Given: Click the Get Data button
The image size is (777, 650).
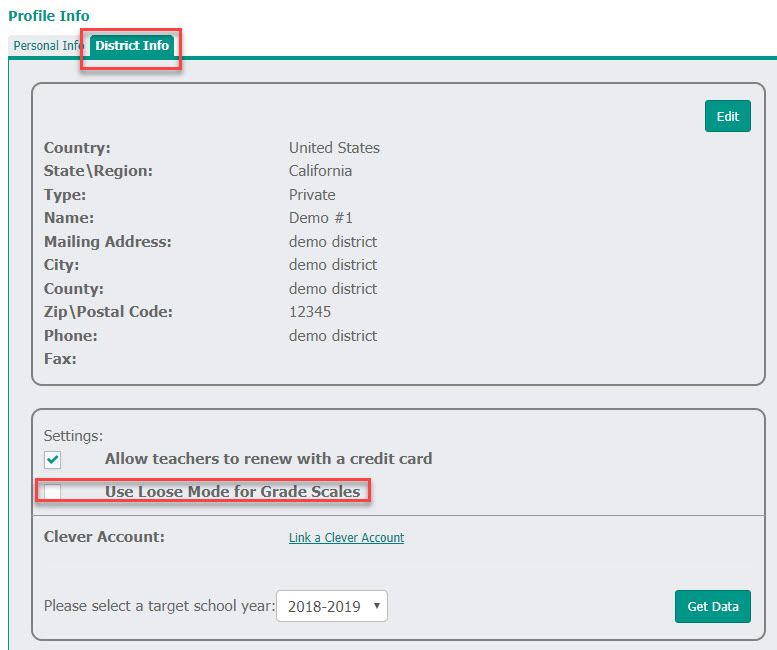Looking at the screenshot, I should [x=713, y=606].
